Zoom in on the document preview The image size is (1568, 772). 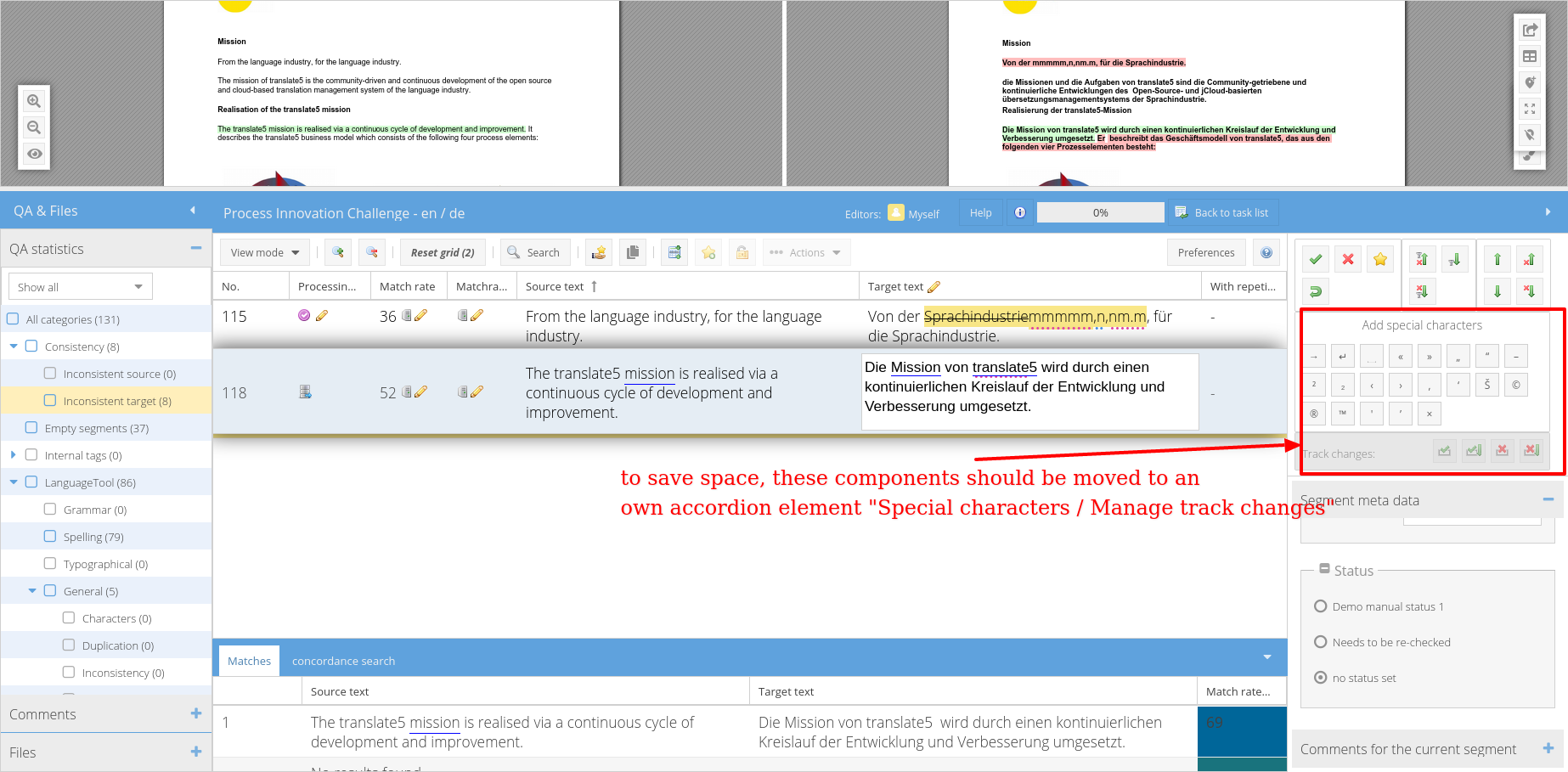pos(34,101)
